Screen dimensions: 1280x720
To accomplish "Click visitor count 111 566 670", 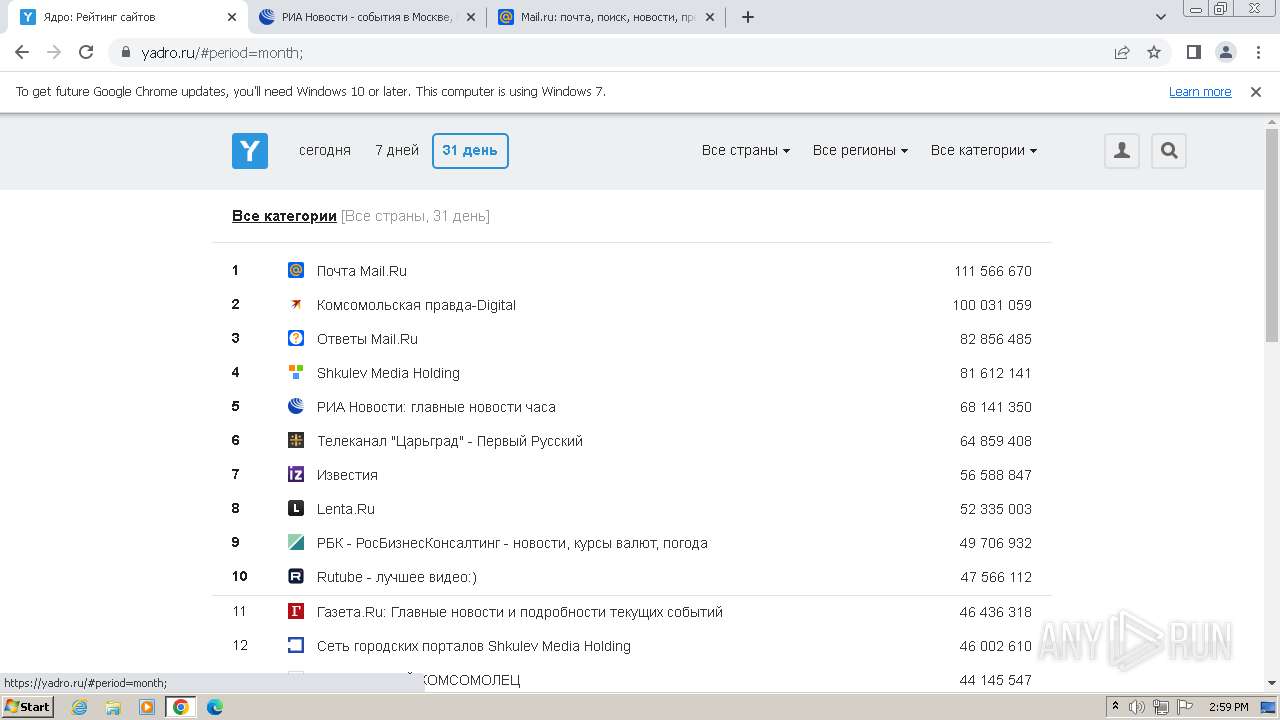I will 993,271.
